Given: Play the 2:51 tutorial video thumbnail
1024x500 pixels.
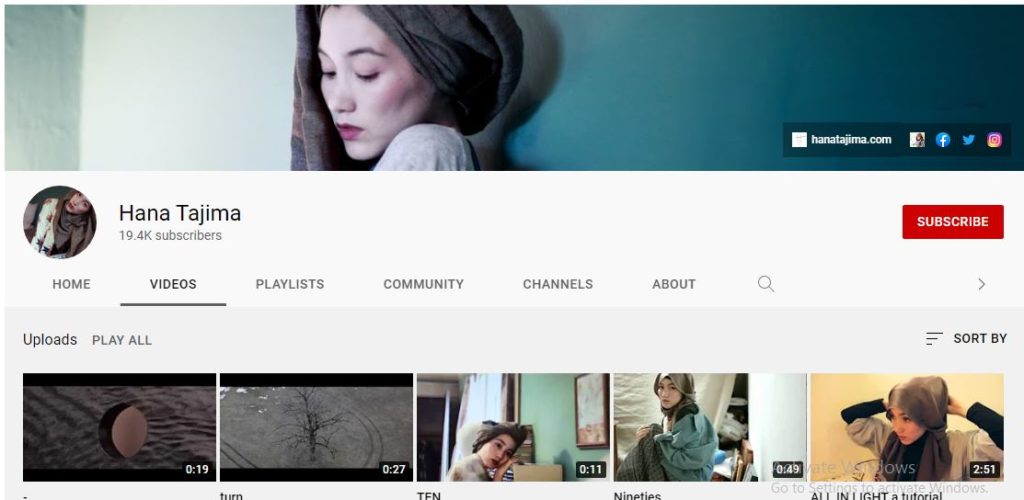Looking at the screenshot, I should (x=907, y=427).
